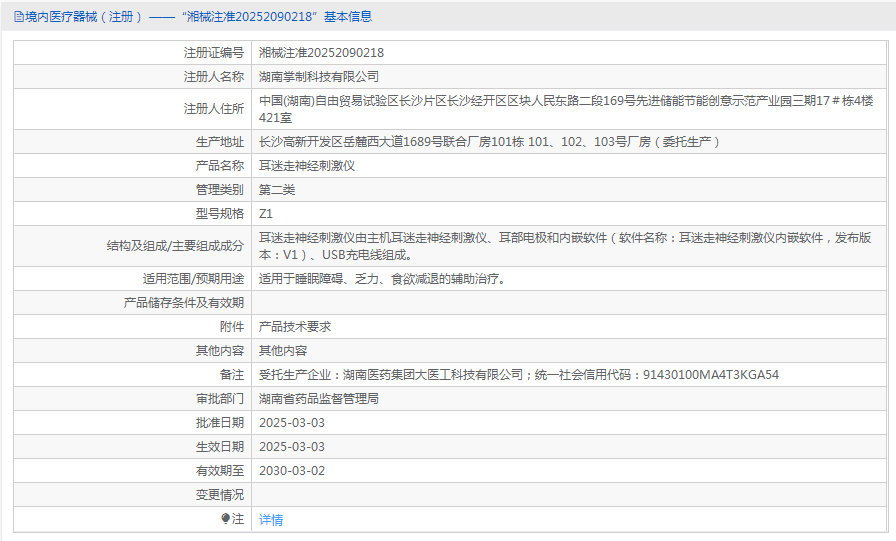Click the 型号规格 label

tap(220, 214)
